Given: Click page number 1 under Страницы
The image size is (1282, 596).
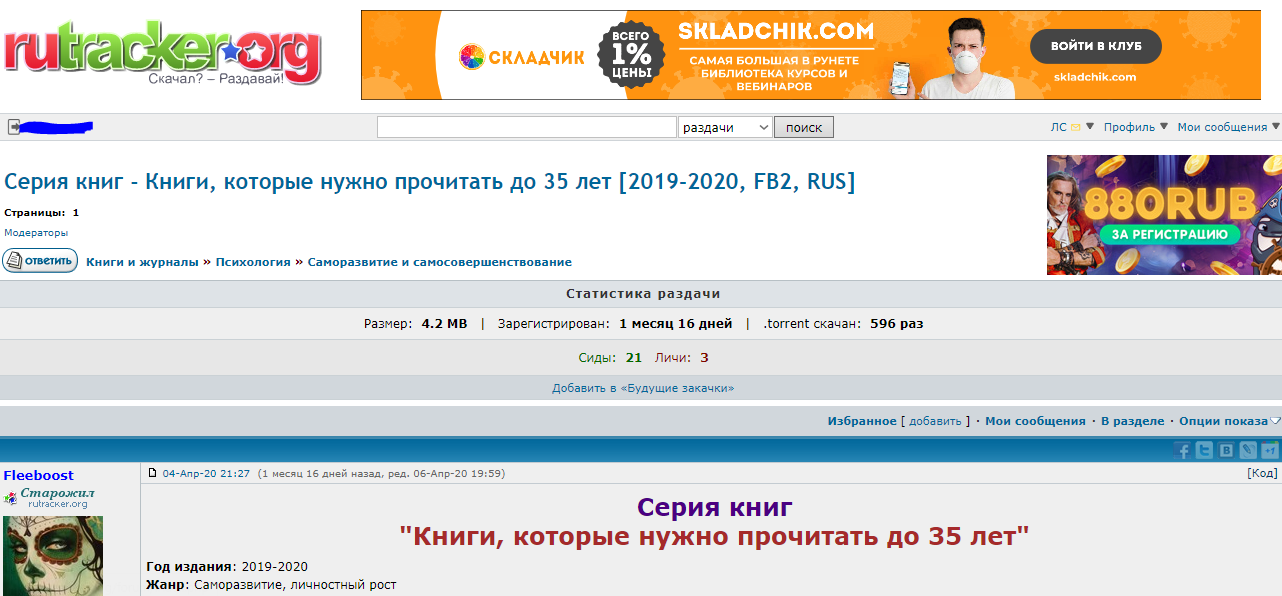Looking at the screenshot, I should (76, 213).
